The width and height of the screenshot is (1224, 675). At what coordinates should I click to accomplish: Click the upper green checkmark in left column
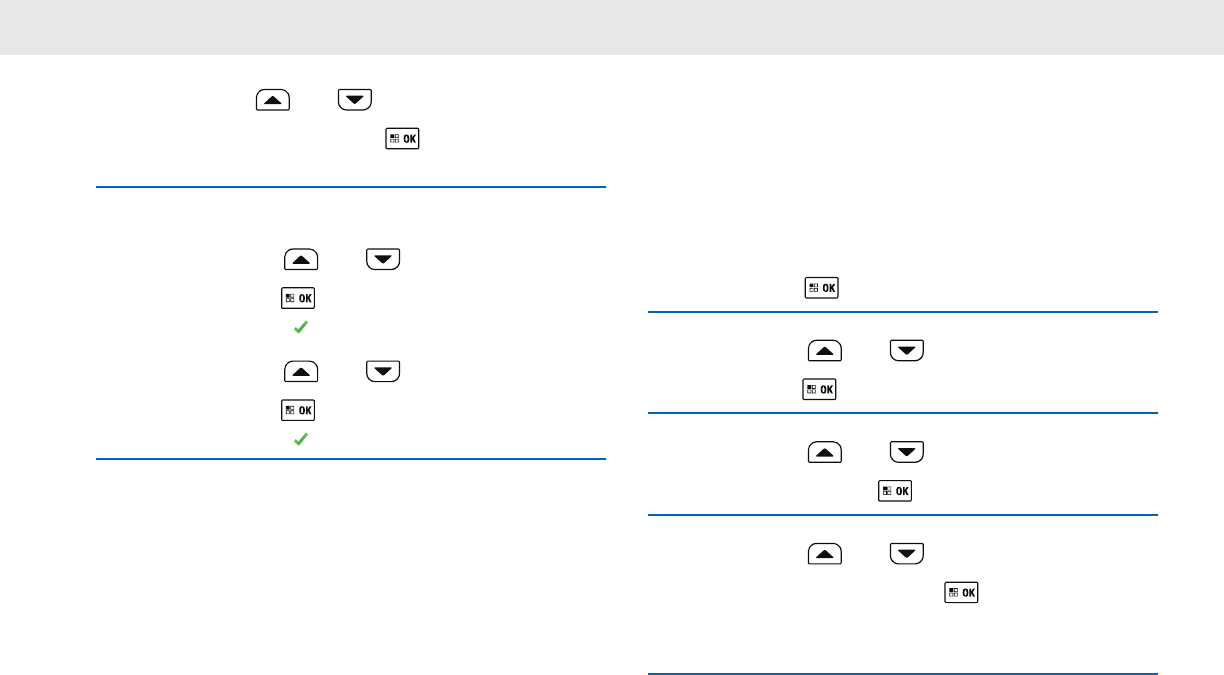pos(299,328)
